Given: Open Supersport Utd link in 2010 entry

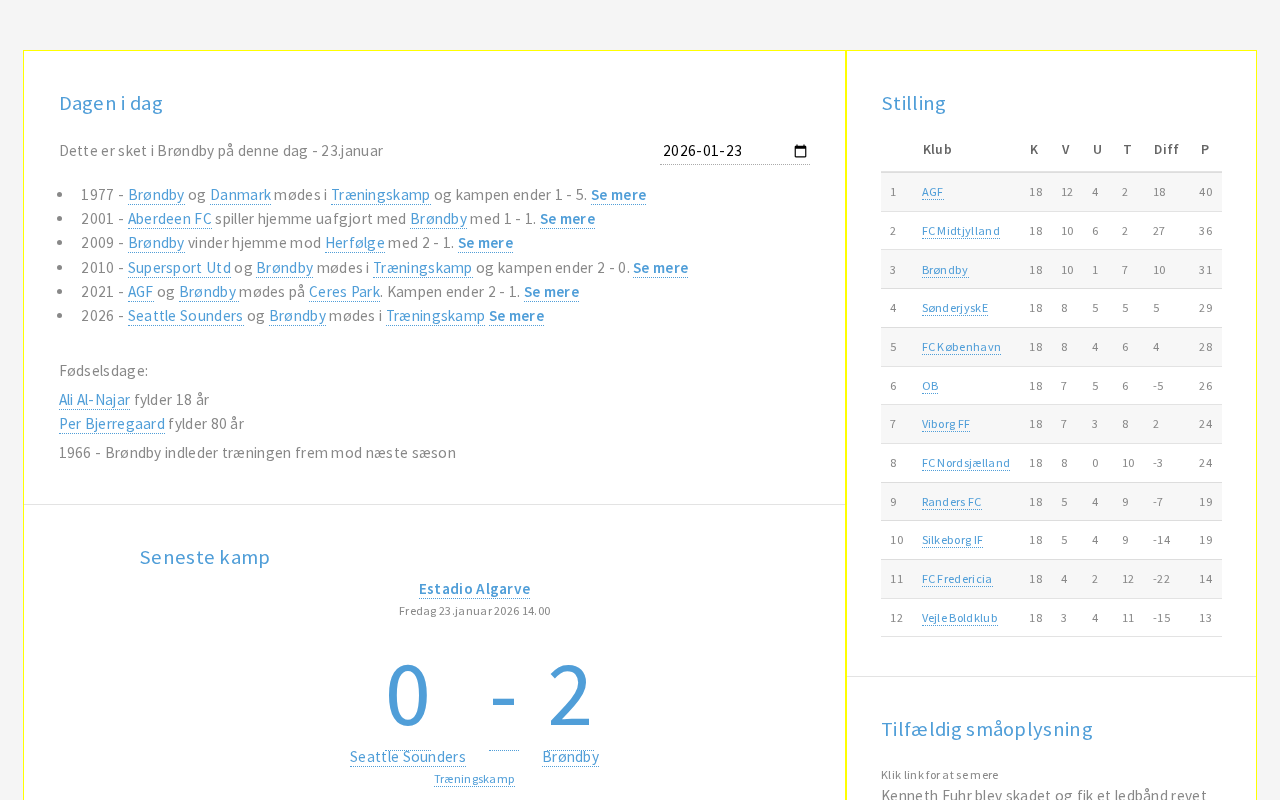Looking at the screenshot, I should click(179, 268).
